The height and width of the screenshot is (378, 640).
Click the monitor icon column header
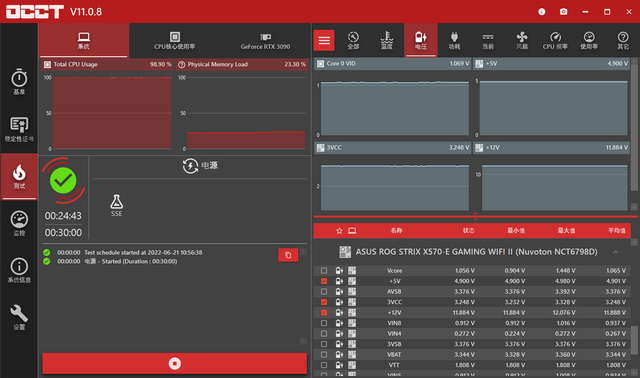click(x=352, y=231)
